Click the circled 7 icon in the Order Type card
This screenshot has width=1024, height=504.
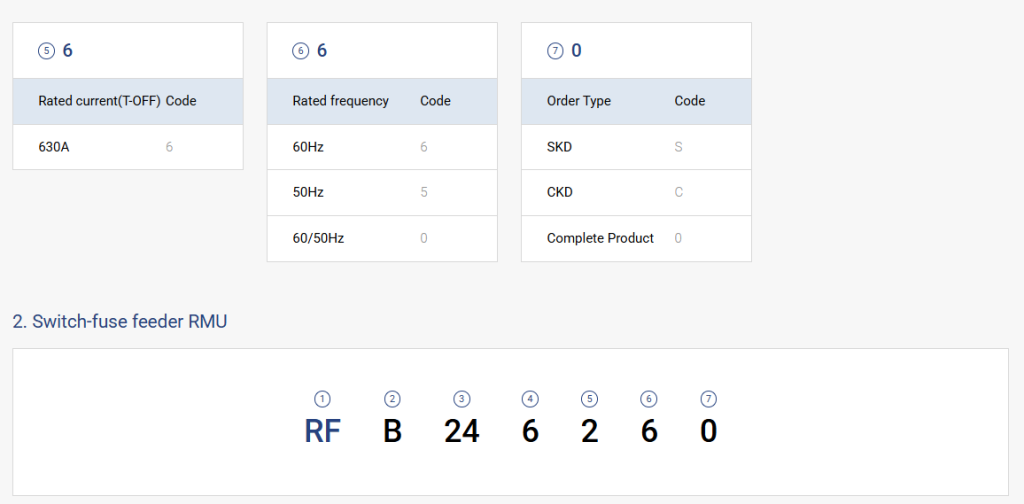click(x=554, y=51)
